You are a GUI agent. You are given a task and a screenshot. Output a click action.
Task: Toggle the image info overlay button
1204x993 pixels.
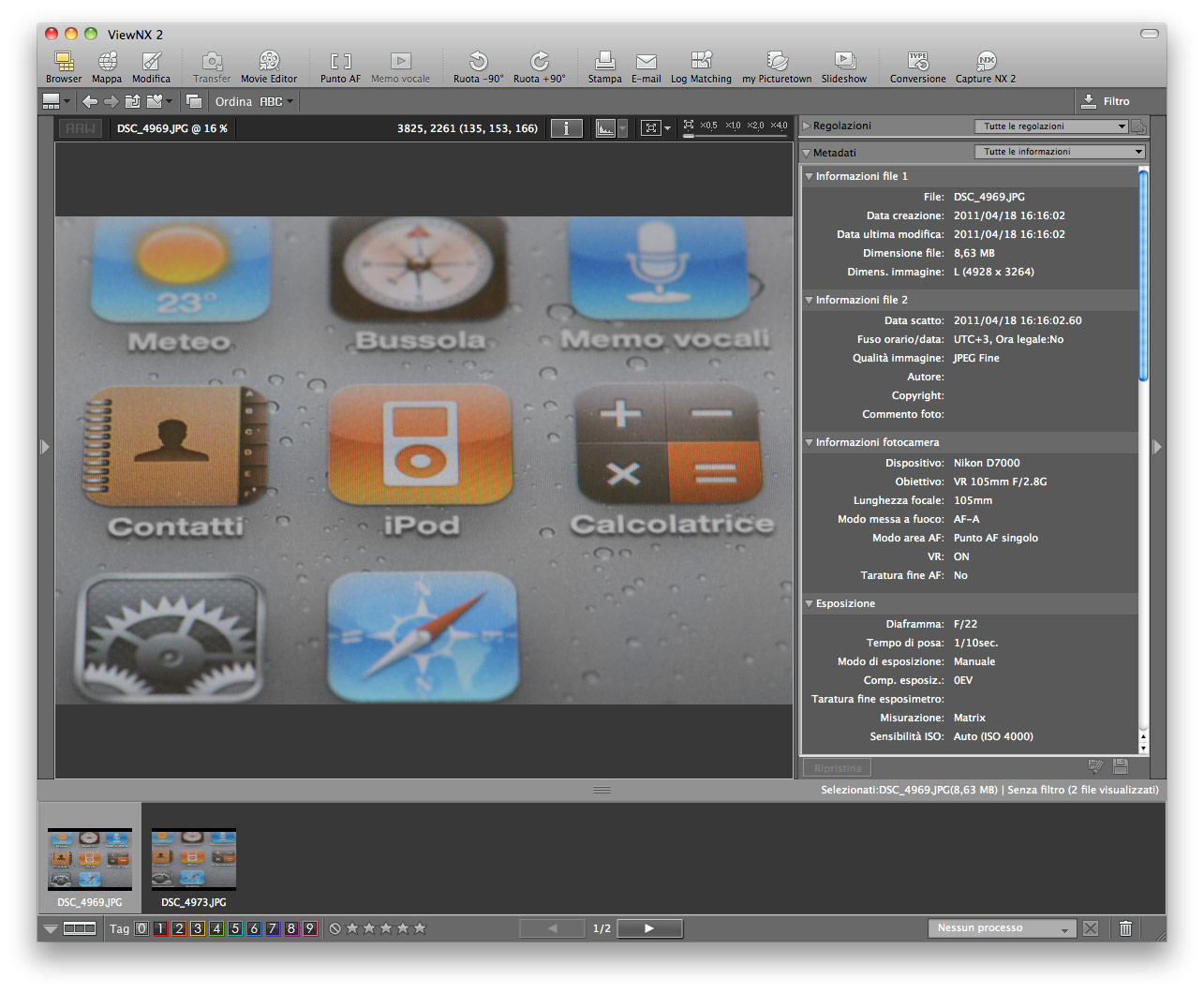click(x=566, y=128)
